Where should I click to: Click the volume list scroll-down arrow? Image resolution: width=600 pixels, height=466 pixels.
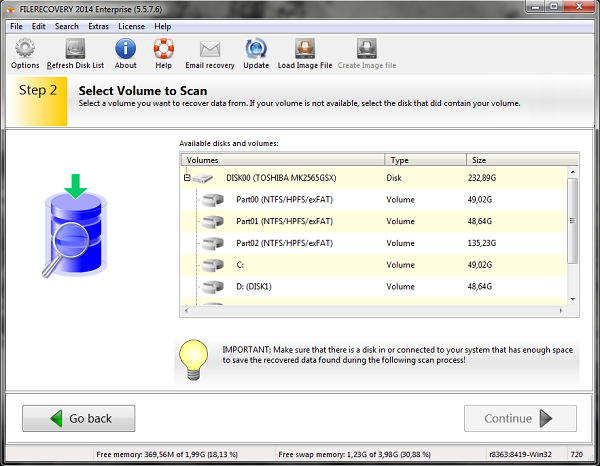572,299
